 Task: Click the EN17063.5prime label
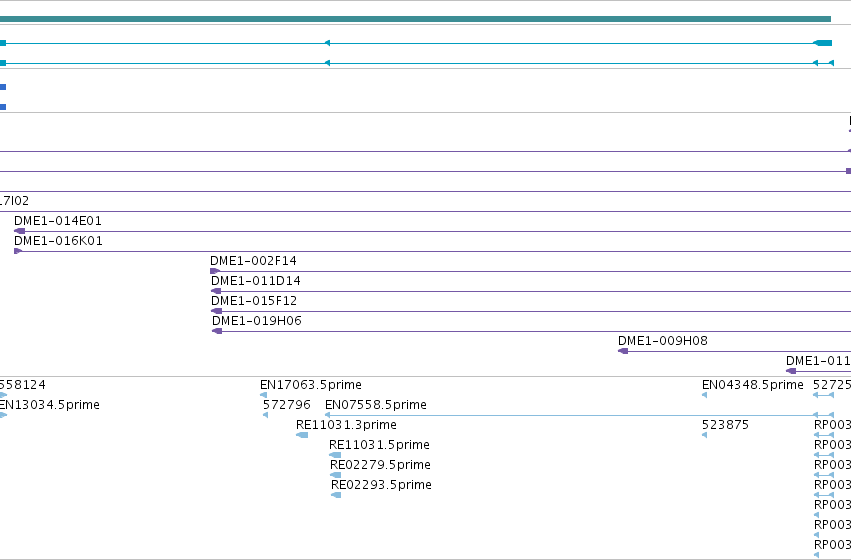311,385
